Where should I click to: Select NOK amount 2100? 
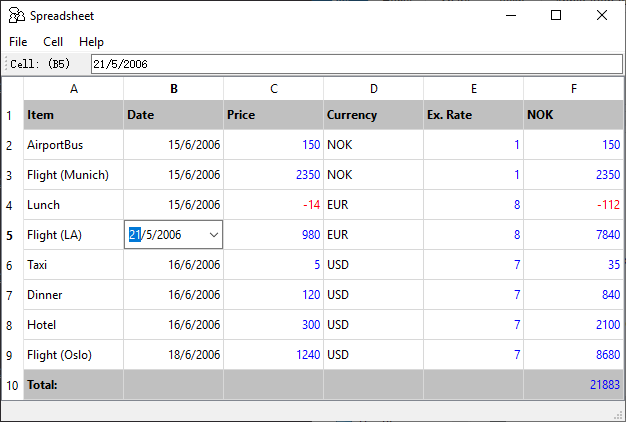click(x=573, y=325)
